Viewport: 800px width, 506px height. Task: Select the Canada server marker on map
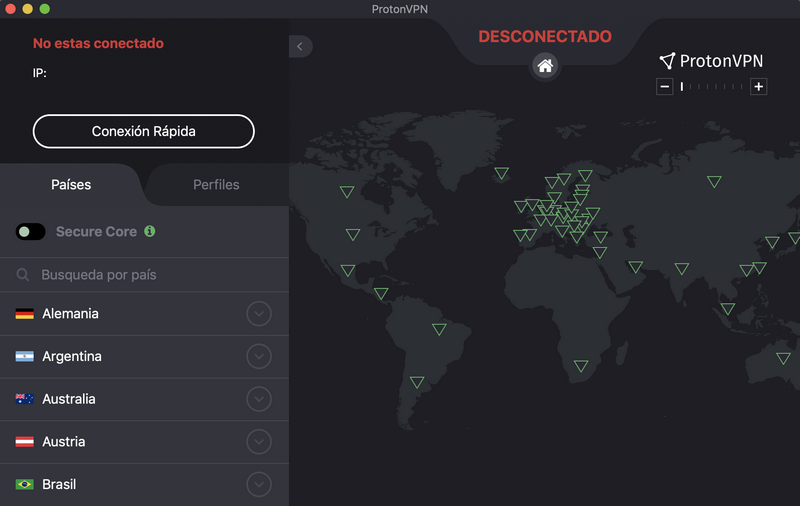point(347,191)
